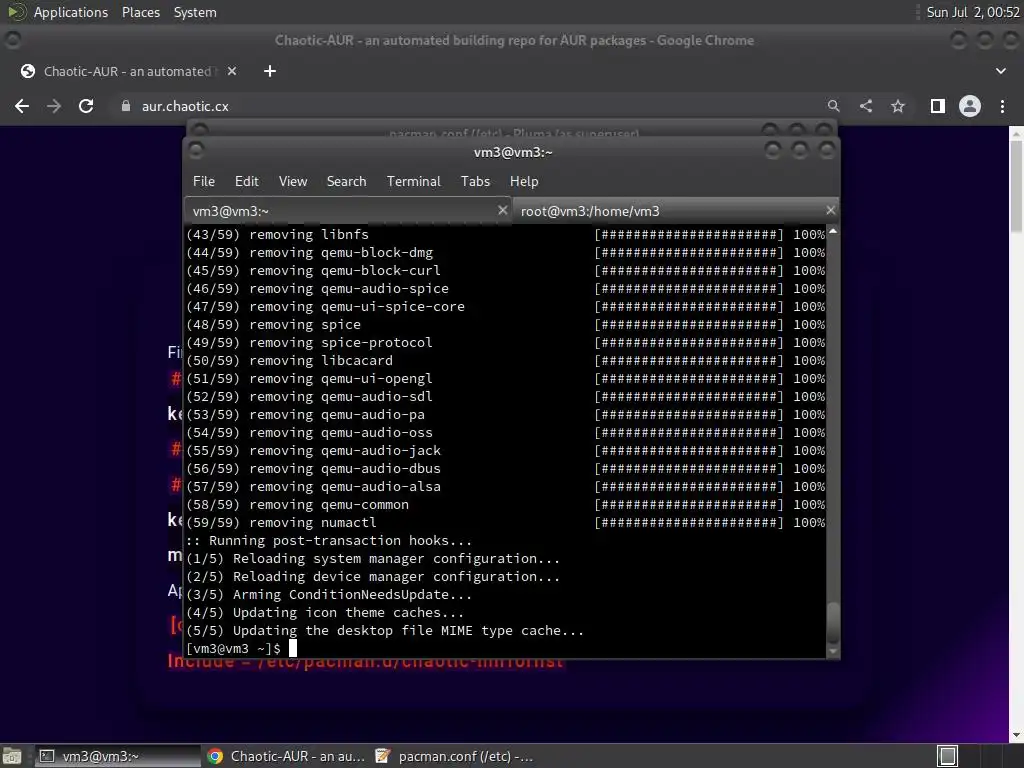This screenshot has width=1024, height=768.
Task: Click the lock icon beside URL
Action: click(x=126, y=106)
